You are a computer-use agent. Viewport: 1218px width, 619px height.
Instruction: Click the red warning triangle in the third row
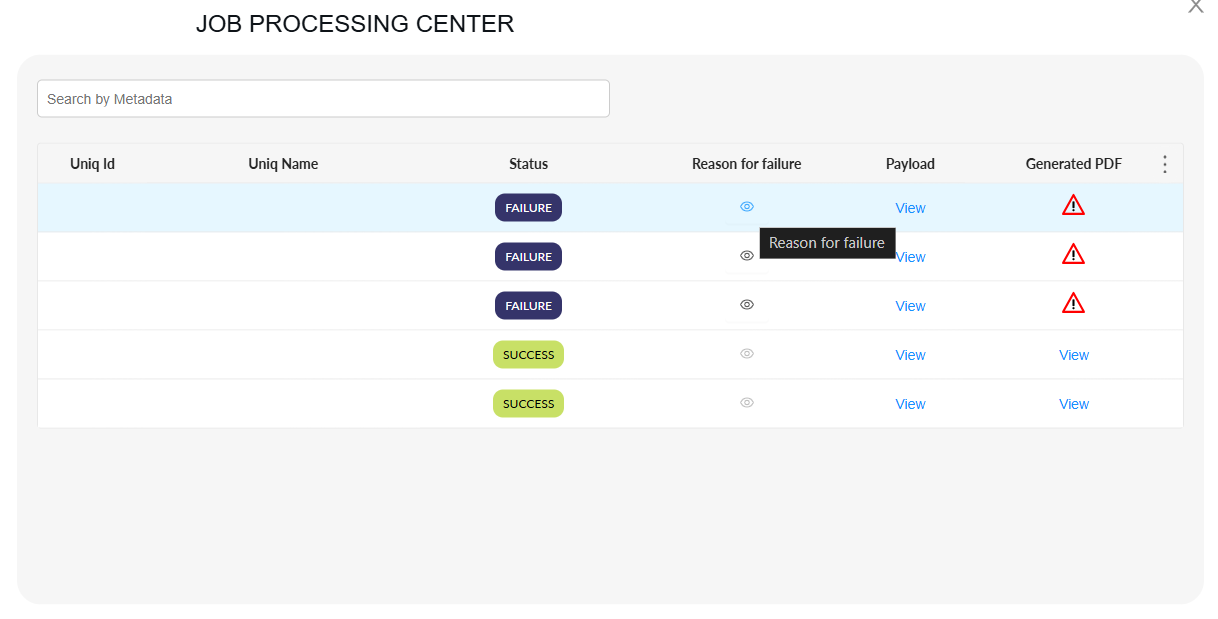tap(1073, 304)
